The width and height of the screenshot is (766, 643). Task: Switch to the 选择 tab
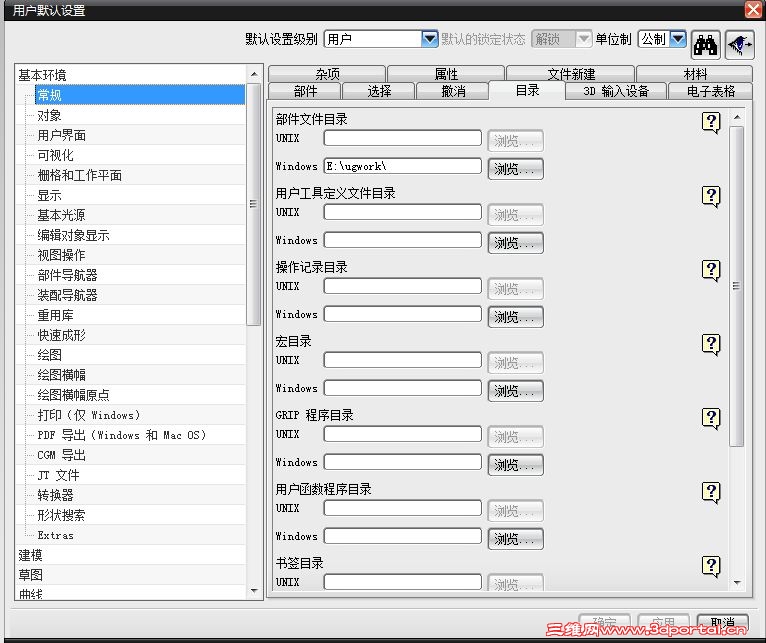(379, 91)
